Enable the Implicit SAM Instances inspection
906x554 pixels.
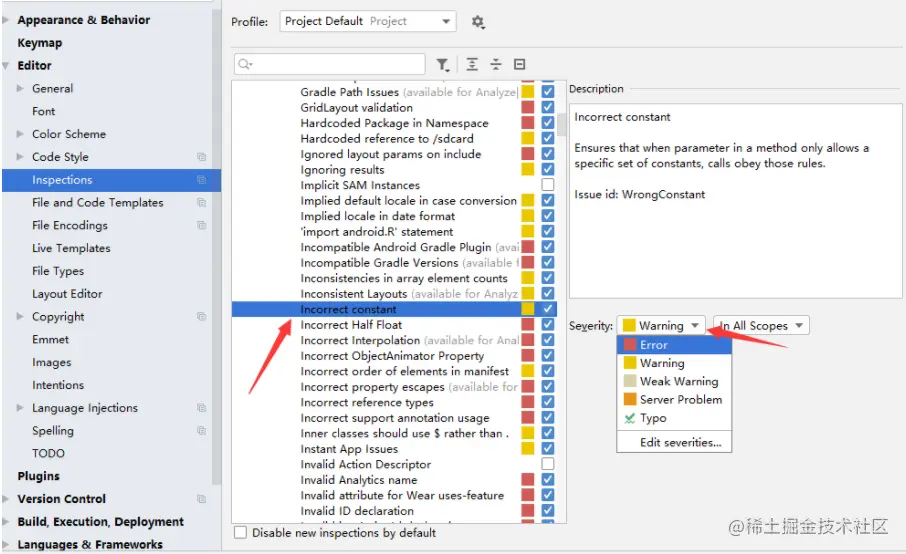pyautogui.click(x=548, y=185)
